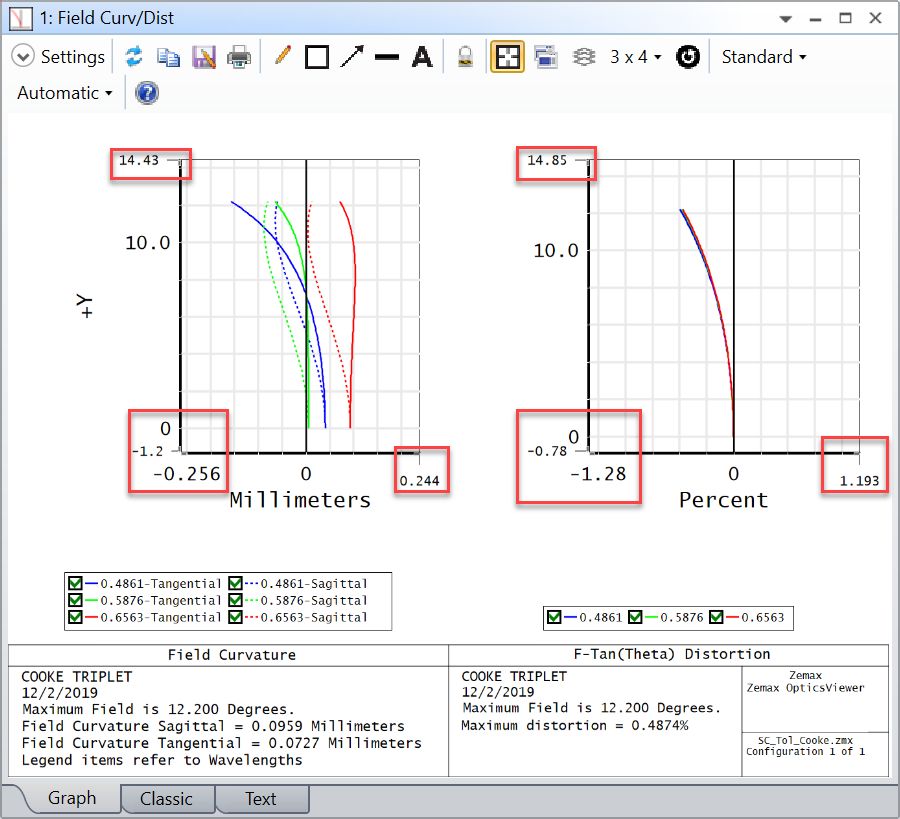Switch to the Classic tab
Image resolution: width=900 pixels, height=819 pixels.
tap(166, 799)
